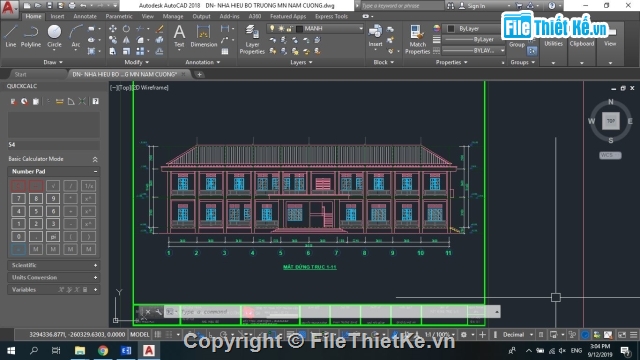Collapse the Number Pad section
Screen dimensions: 640x360
pyautogui.click(x=96, y=171)
